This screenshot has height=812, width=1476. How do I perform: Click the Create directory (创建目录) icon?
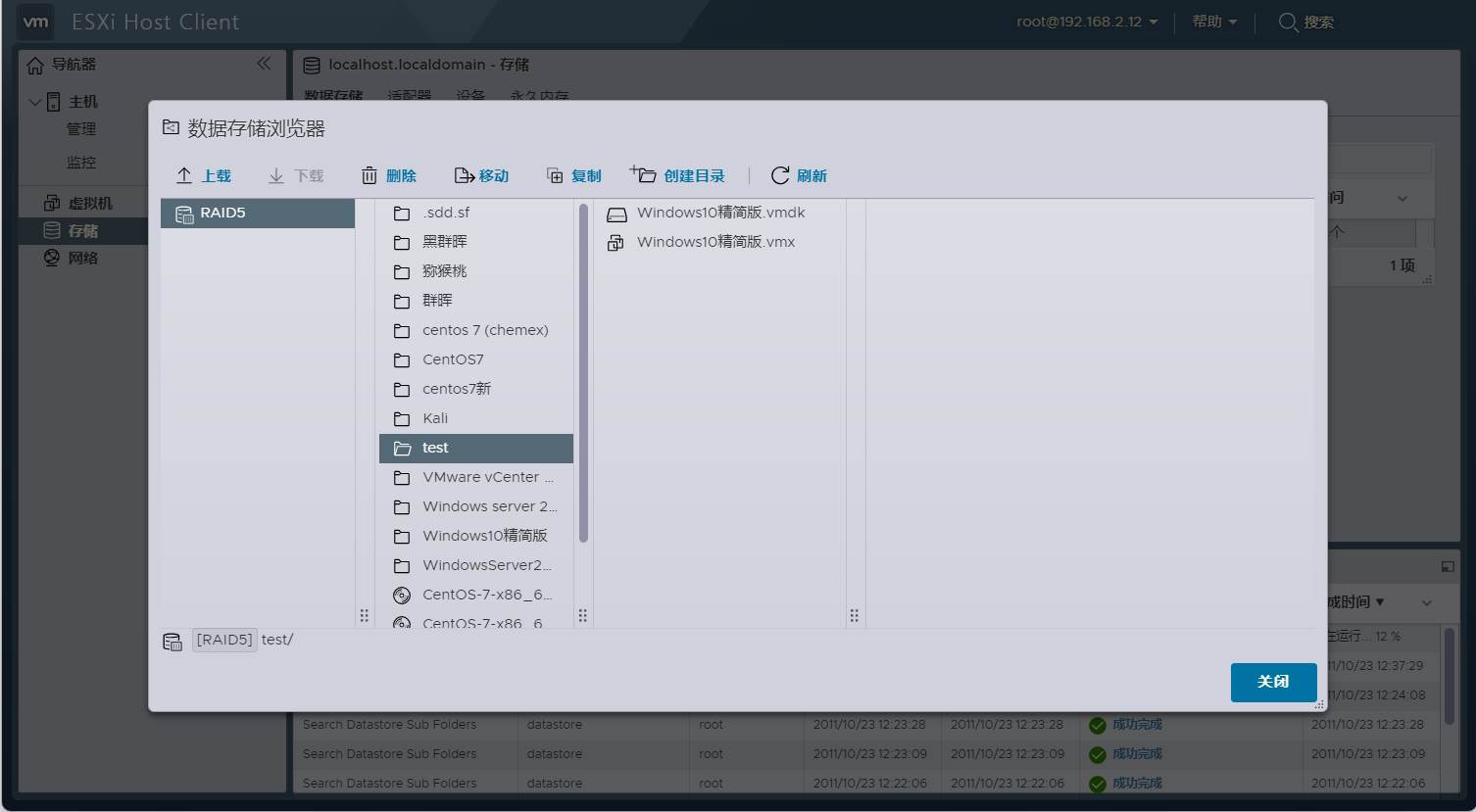(x=643, y=174)
